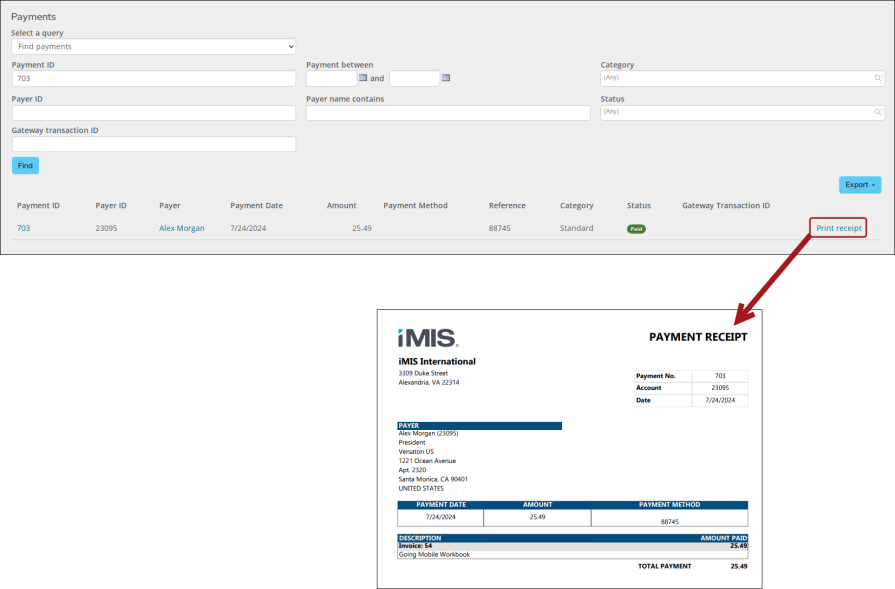Sort by Gateway Transaction ID column header
895x589 pixels.
coord(725,205)
